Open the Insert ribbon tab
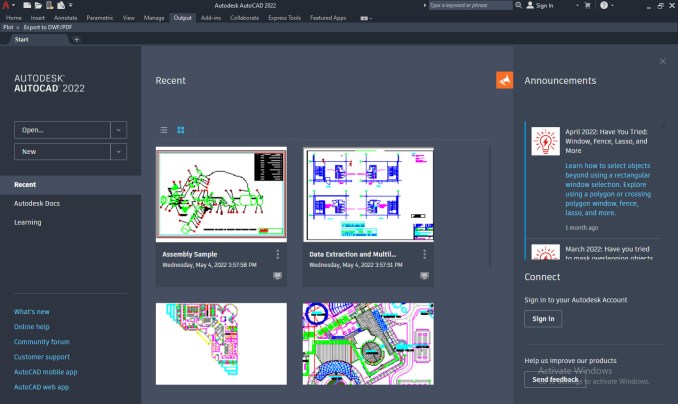This screenshot has width=678, height=404. 38,18
